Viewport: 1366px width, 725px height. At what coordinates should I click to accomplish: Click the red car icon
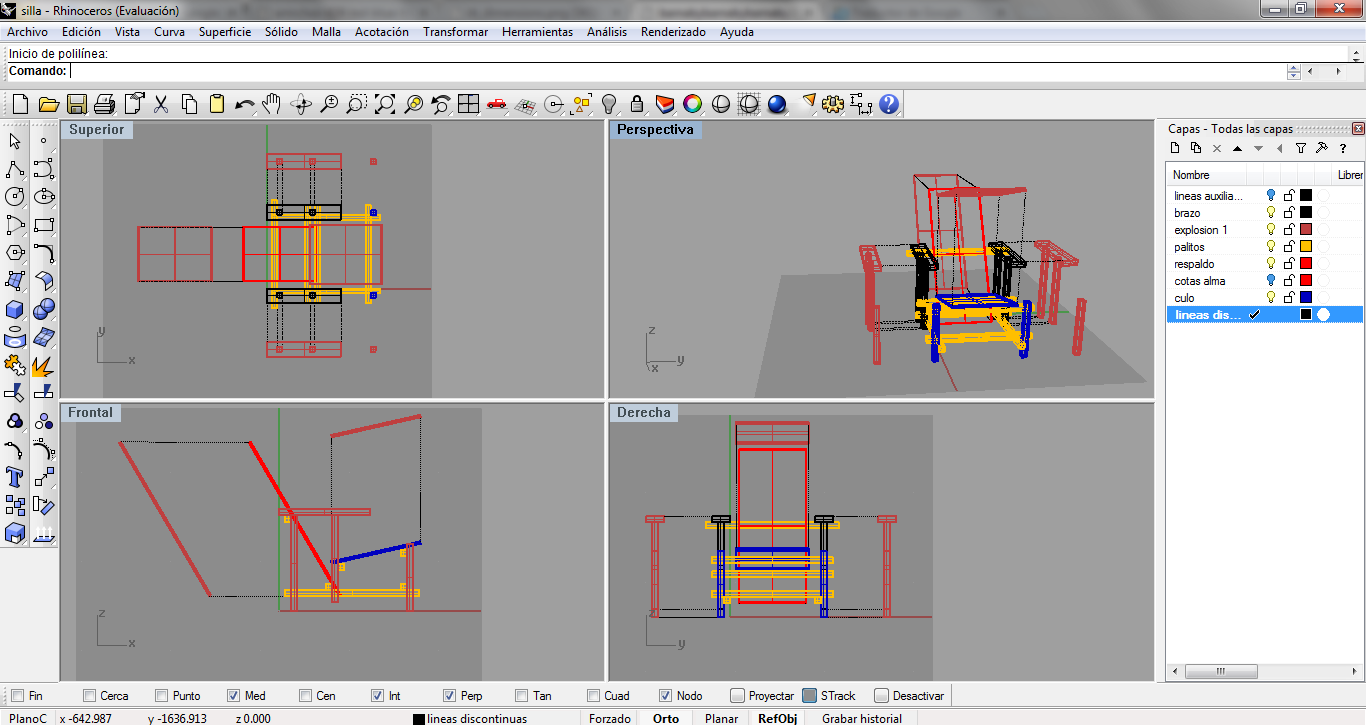pos(497,104)
